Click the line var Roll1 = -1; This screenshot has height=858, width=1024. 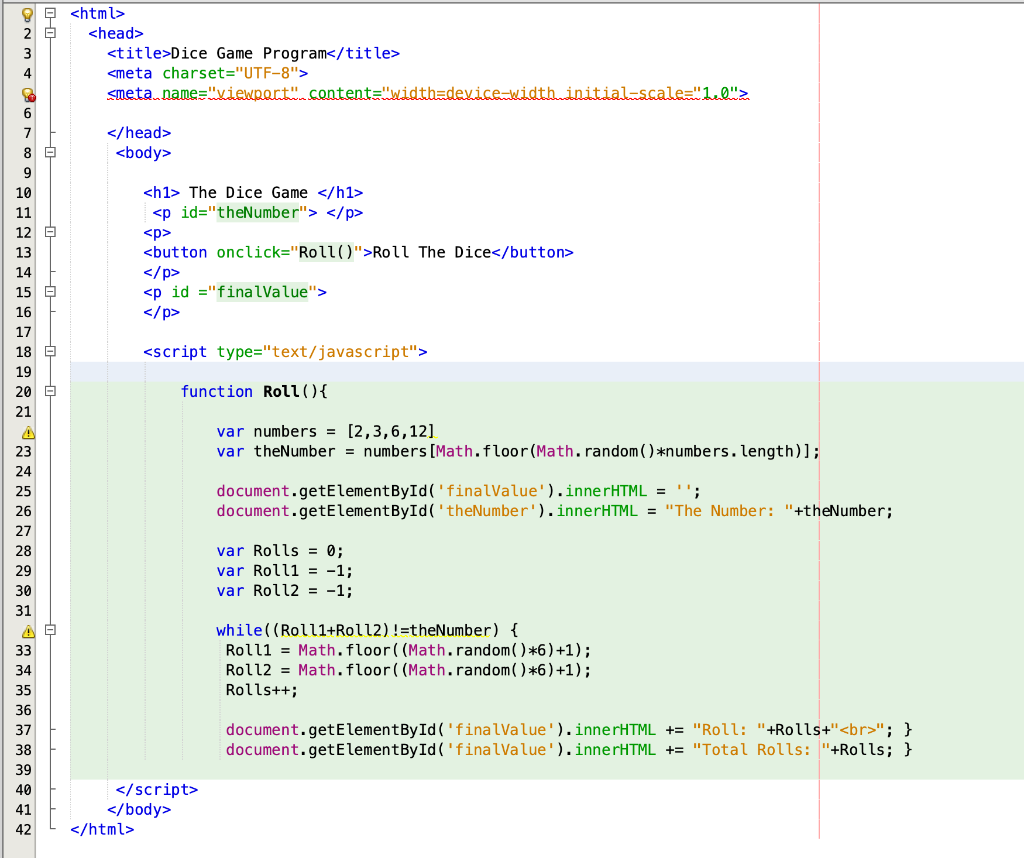pyautogui.click(x=285, y=571)
